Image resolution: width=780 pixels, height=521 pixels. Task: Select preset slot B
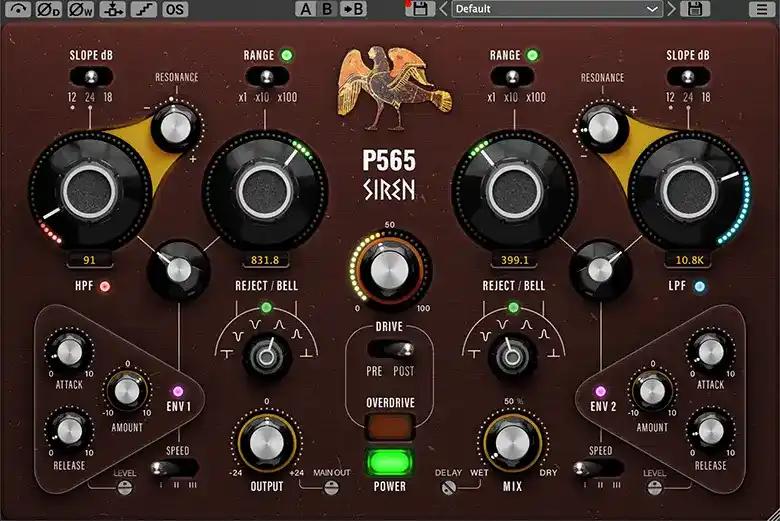point(327,9)
